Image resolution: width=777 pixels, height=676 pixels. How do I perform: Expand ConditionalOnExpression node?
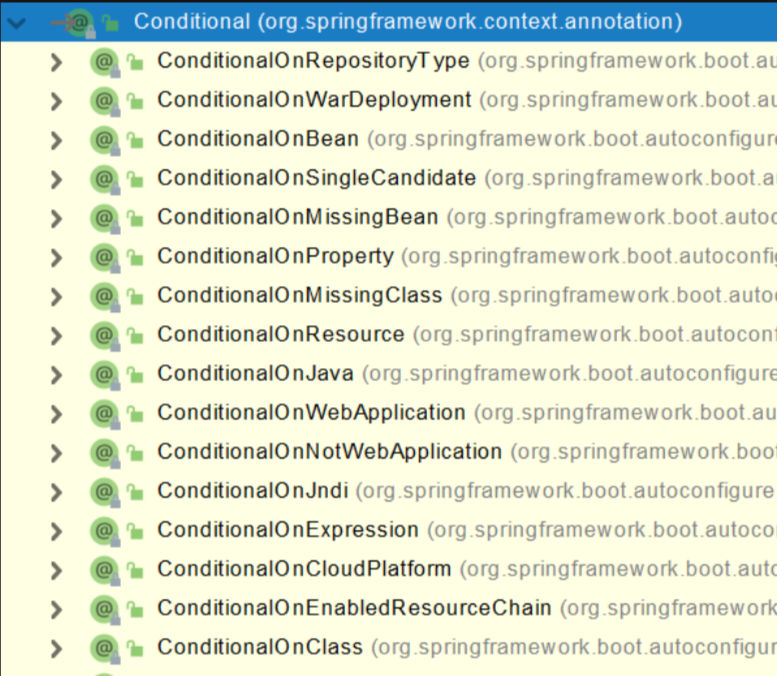click(x=56, y=532)
